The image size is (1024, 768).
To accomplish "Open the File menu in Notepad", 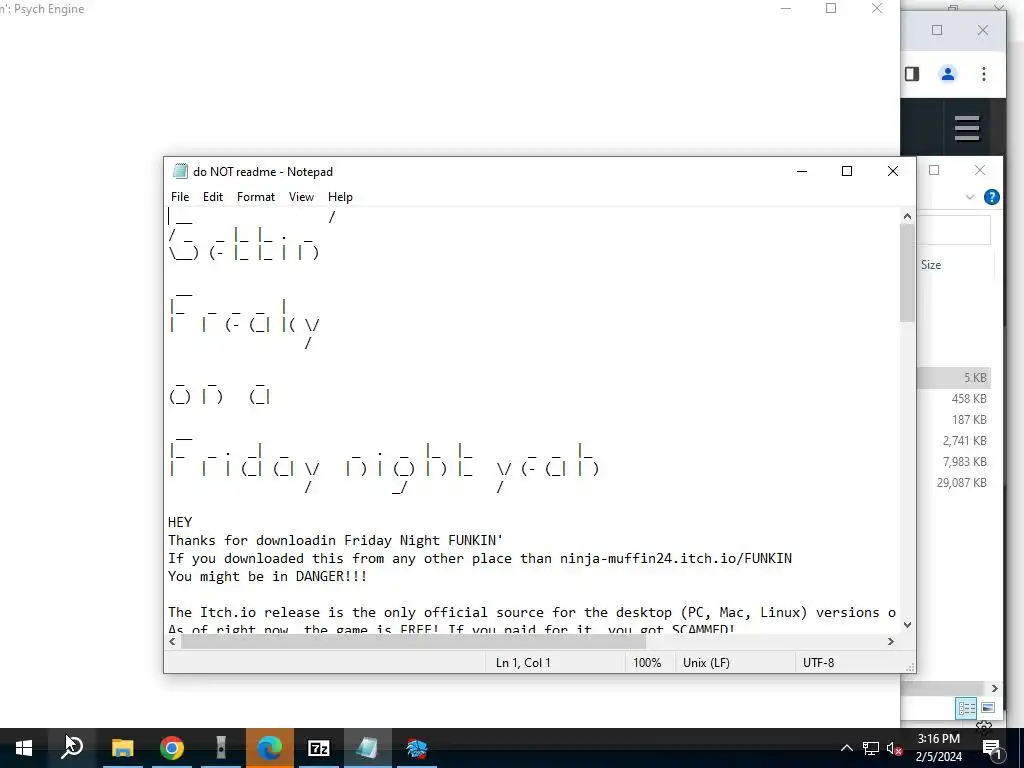I will (180, 197).
